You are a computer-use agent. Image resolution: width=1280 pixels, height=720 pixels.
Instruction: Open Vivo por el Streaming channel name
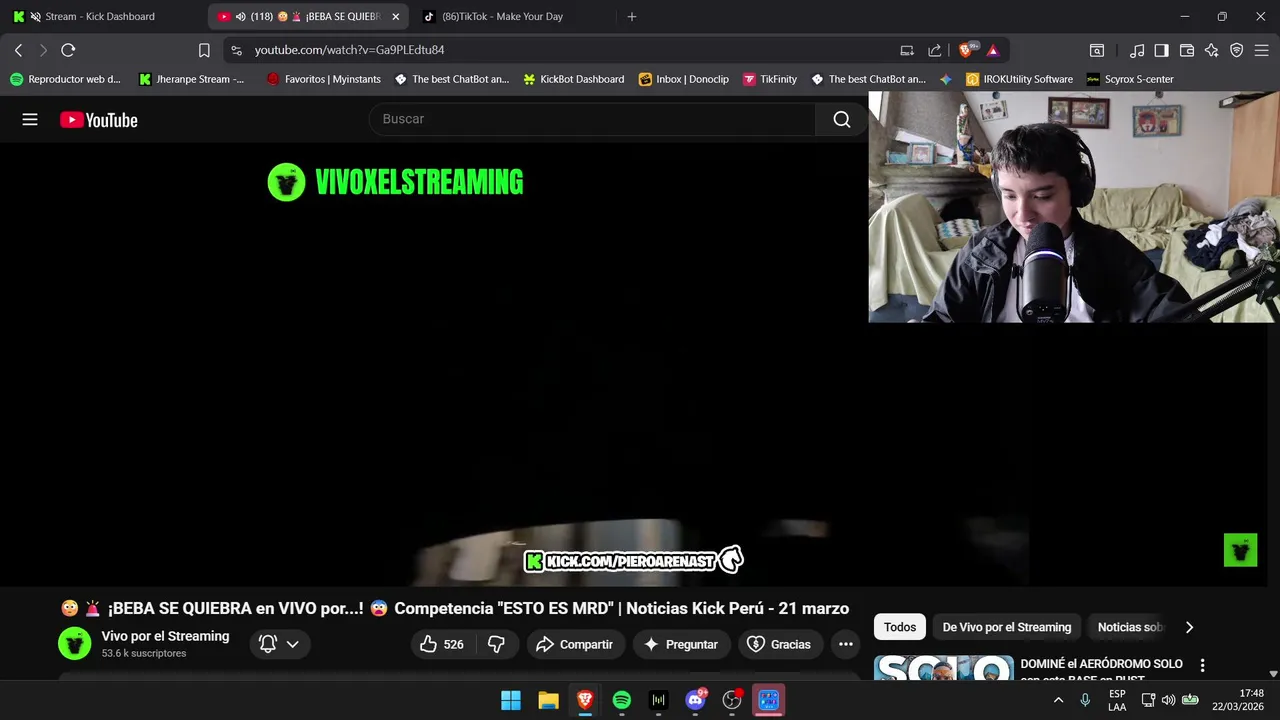tap(165, 636)
